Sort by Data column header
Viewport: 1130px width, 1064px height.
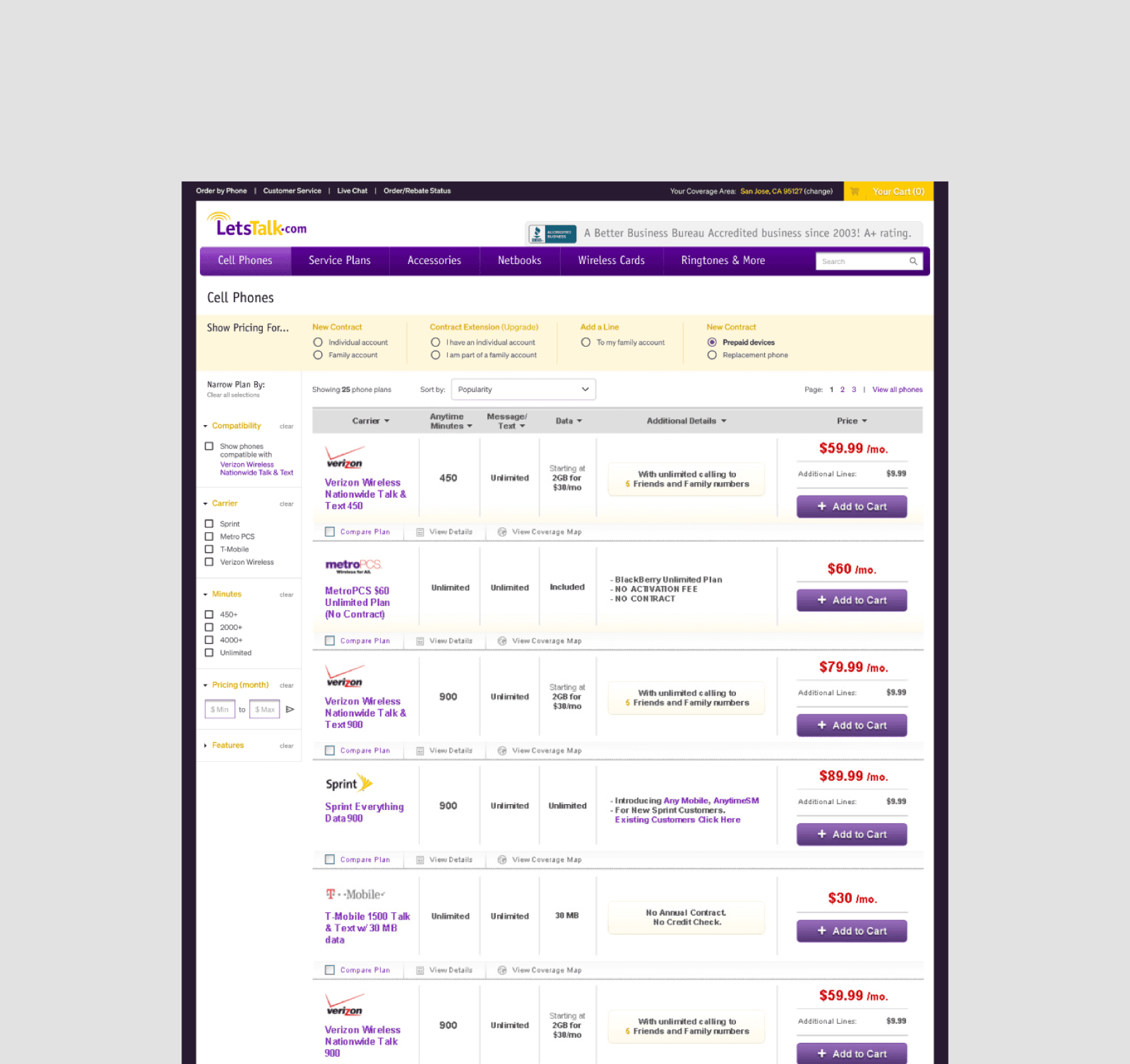569,421
